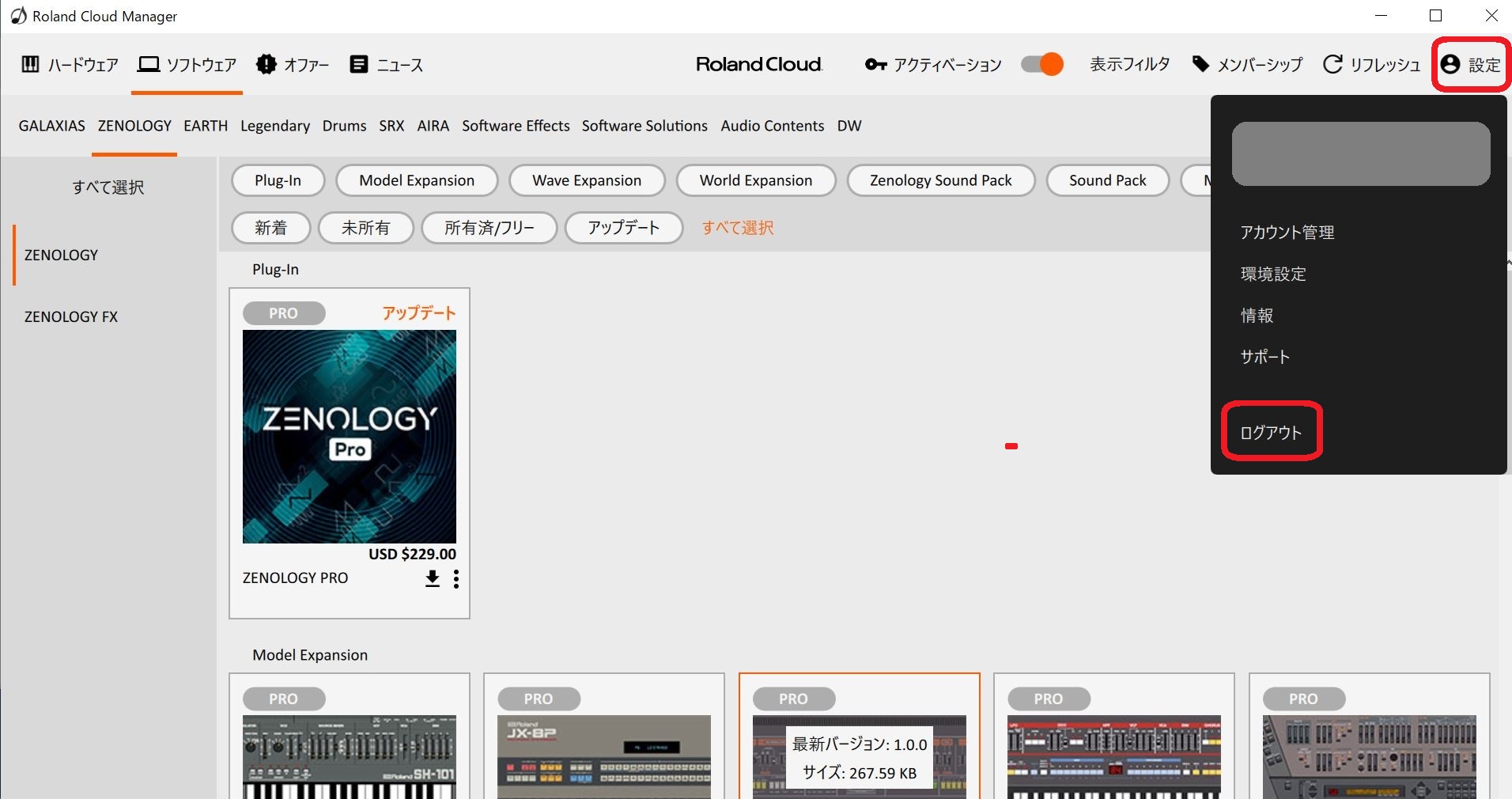
Task: Click the activation key icon
Action: click(x=875, y=65)
